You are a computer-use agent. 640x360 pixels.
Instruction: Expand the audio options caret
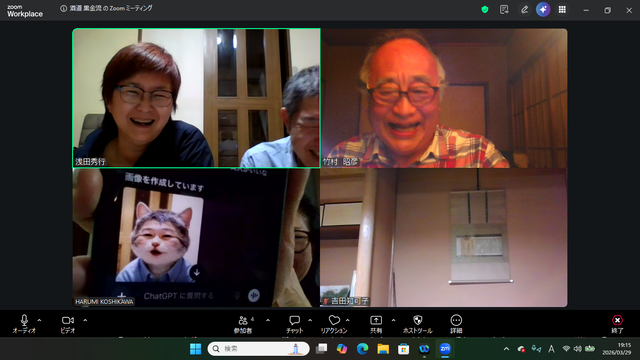39,320
